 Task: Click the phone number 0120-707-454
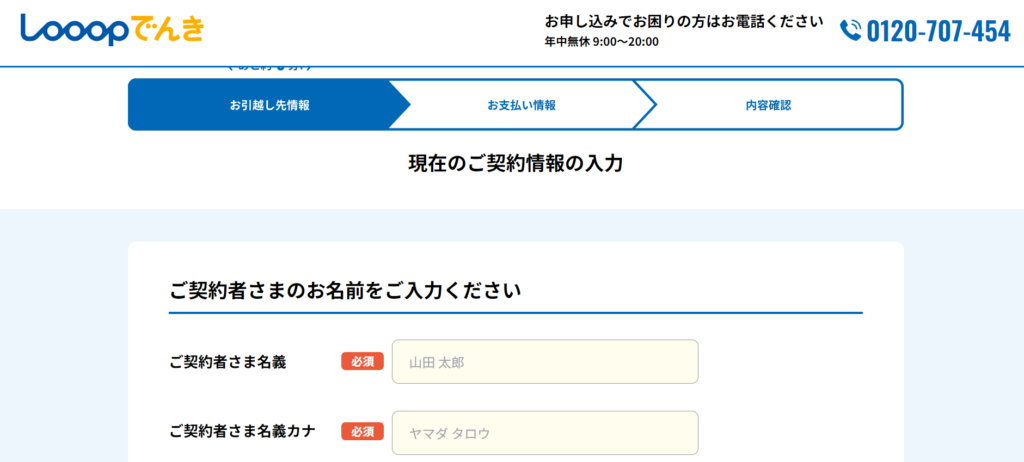coord(938,31)
